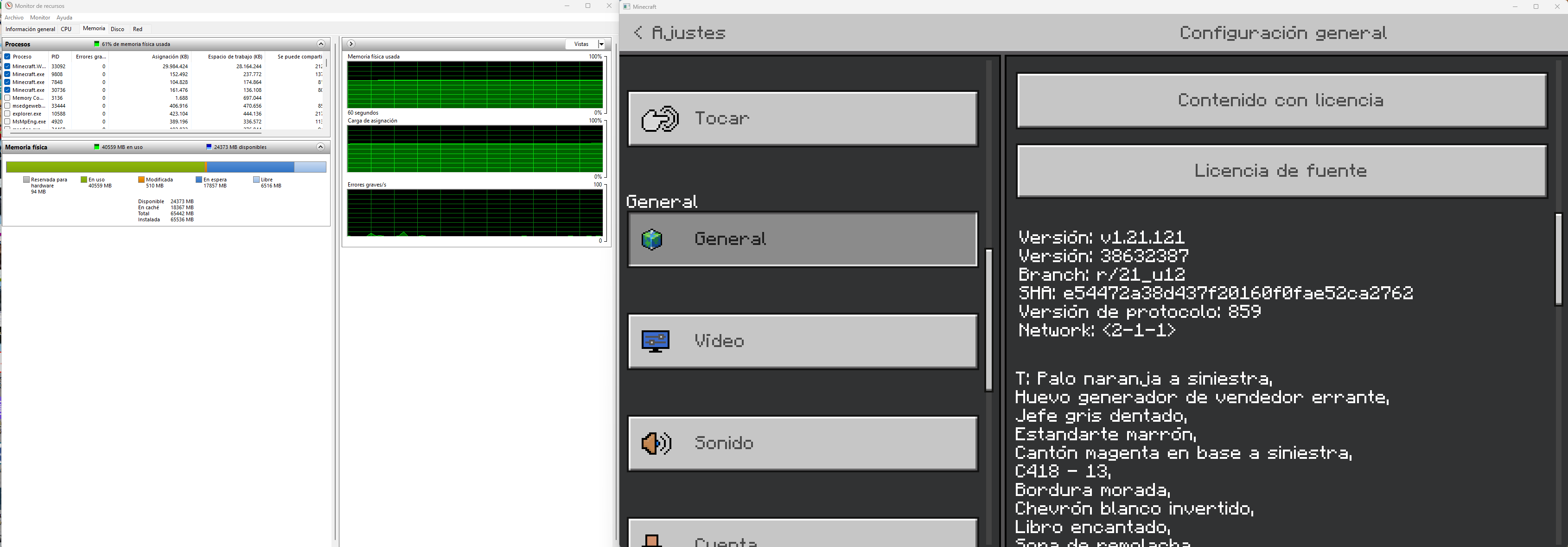Collapse the Memoria física section chevron
Screen dimensions: 1568x547
[x=321, y=147]
